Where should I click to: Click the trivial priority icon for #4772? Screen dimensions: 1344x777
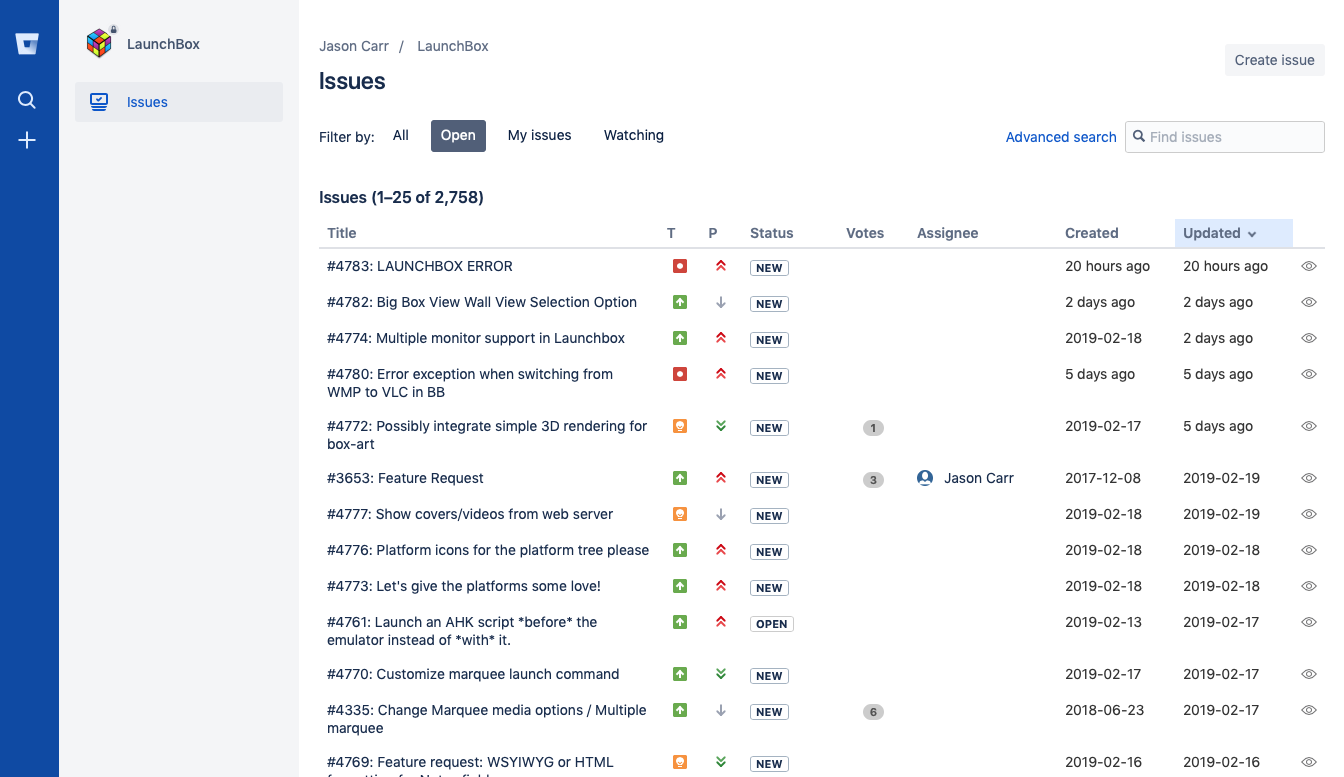721,426
